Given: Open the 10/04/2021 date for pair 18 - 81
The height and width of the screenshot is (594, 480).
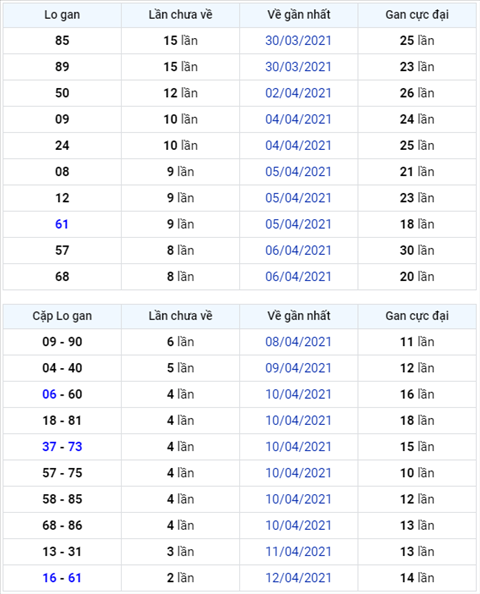Looking at the screenshot, I should point(298,420).
